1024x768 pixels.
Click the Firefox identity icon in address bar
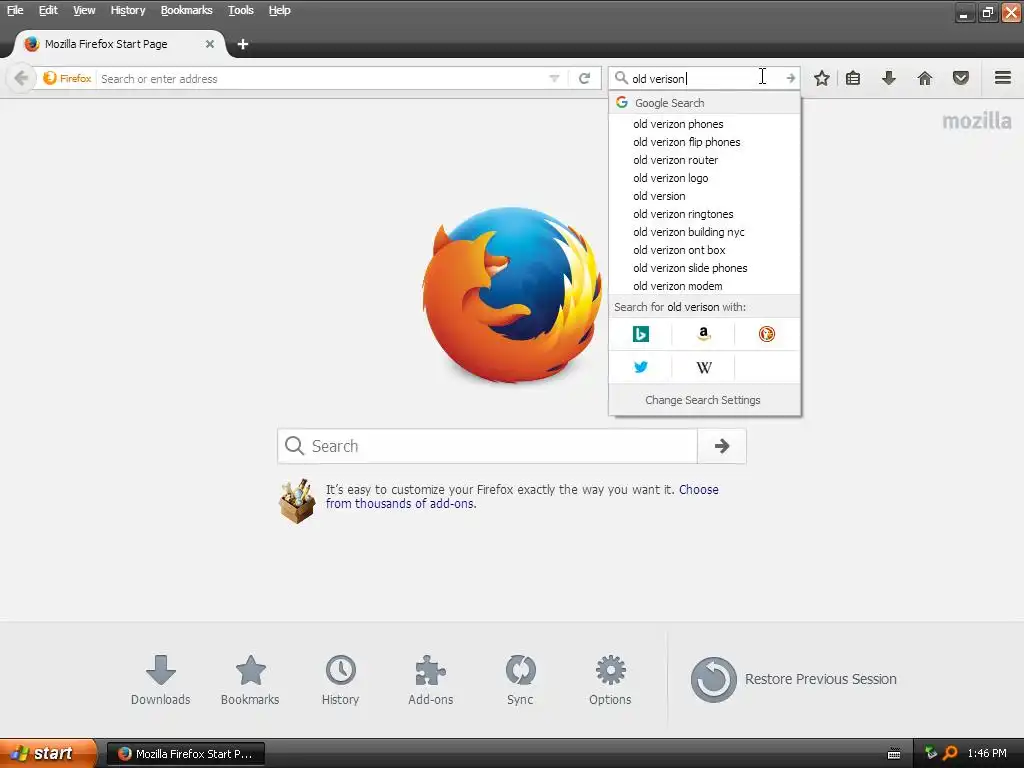pos(66,78)
